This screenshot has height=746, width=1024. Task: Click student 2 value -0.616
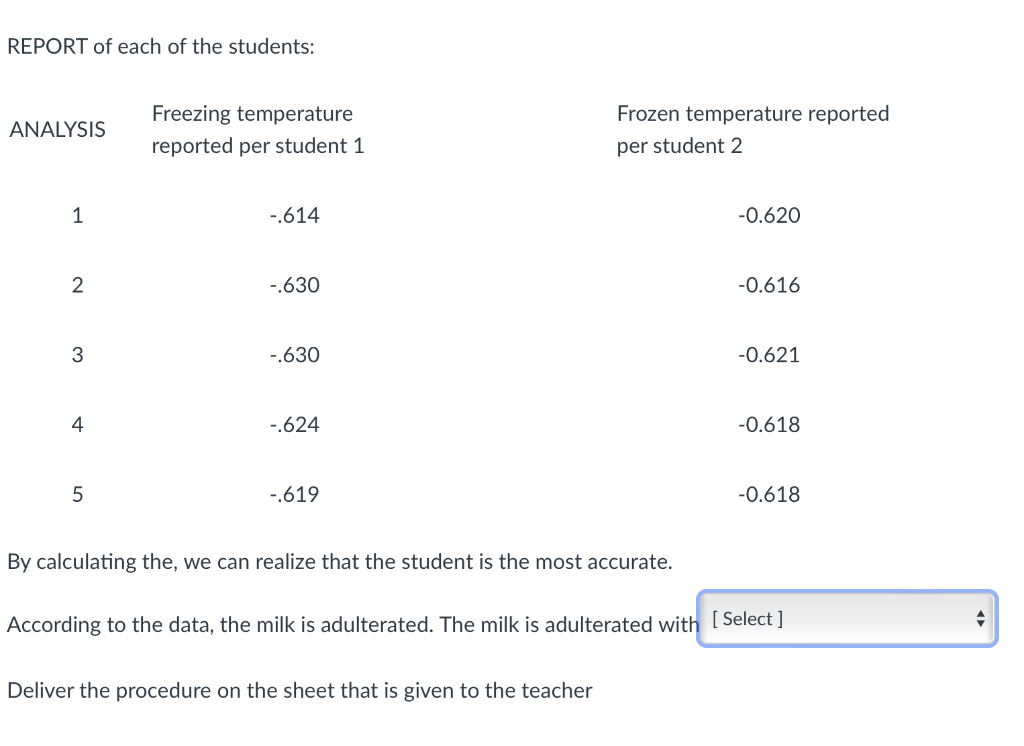coord(769,285)
